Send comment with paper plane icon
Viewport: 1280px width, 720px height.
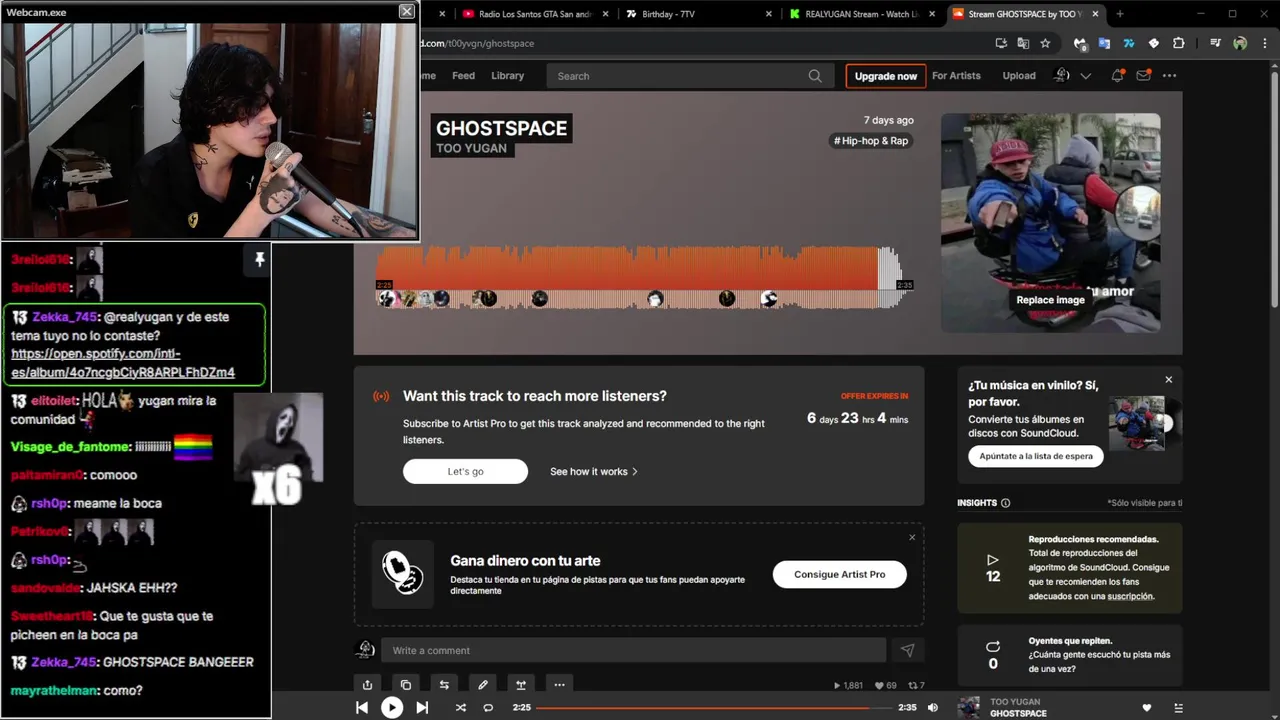[x=907, y=650]
